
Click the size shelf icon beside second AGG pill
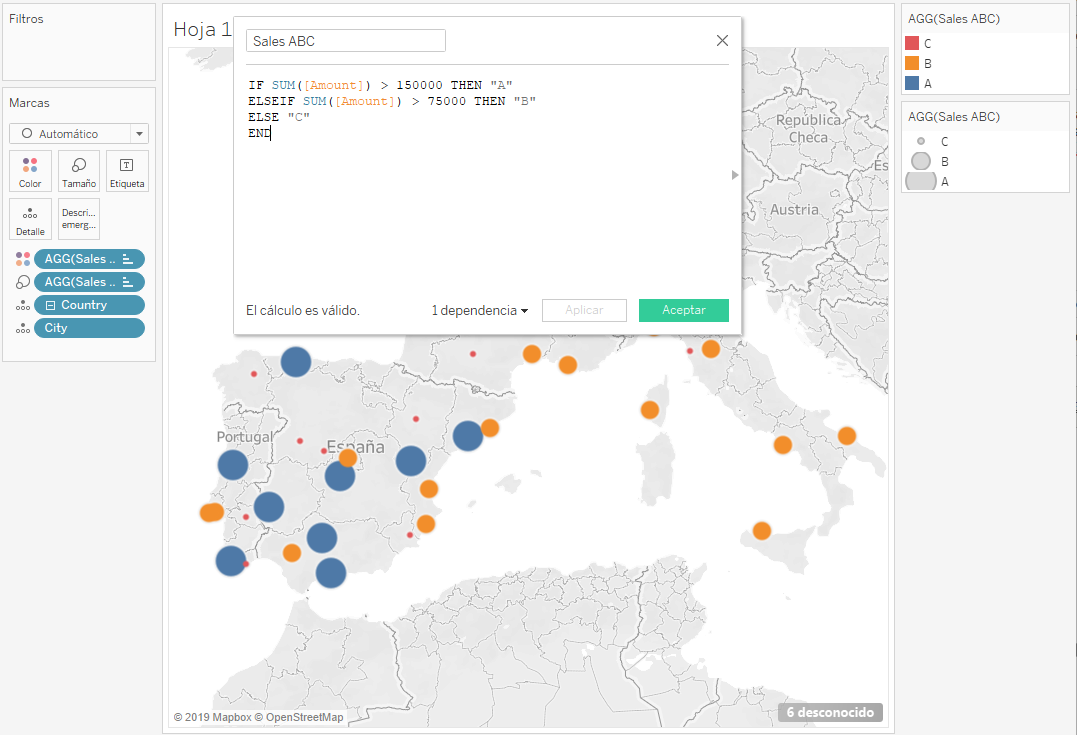tap(22, 281)
